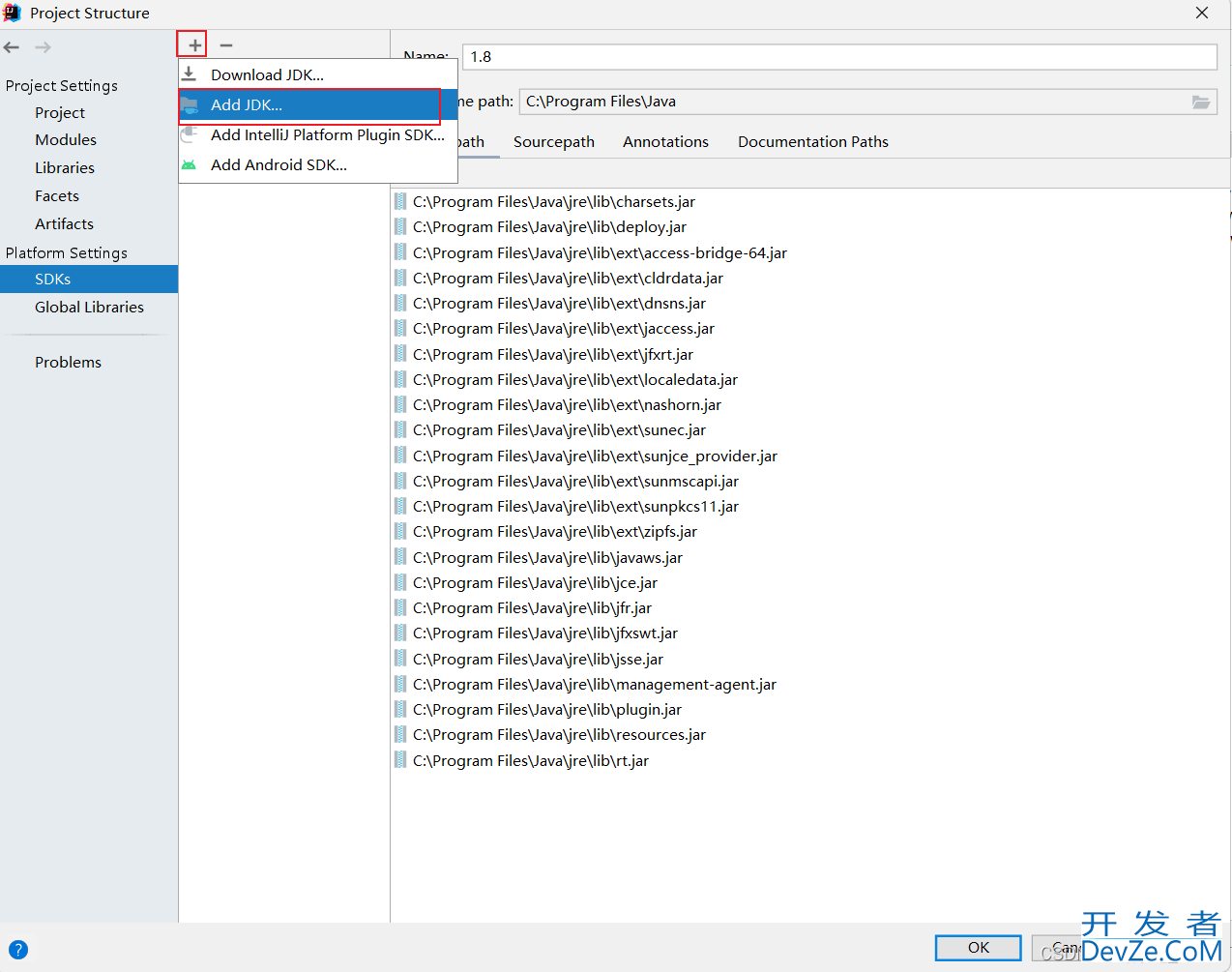Select SDKs under Platform Settings
Viewport: 1232px width, 972px height.
tap(89, 279)
